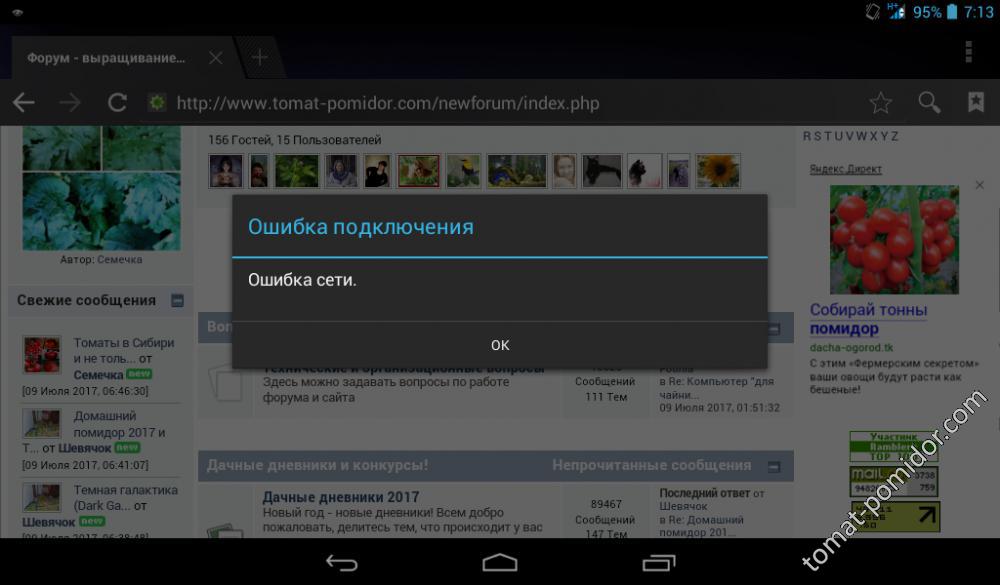Tap the '[09 Июля 2017, 06:46:30]' timestamp
This screenshot has width=1000, height=585.
tap(85, 391)
